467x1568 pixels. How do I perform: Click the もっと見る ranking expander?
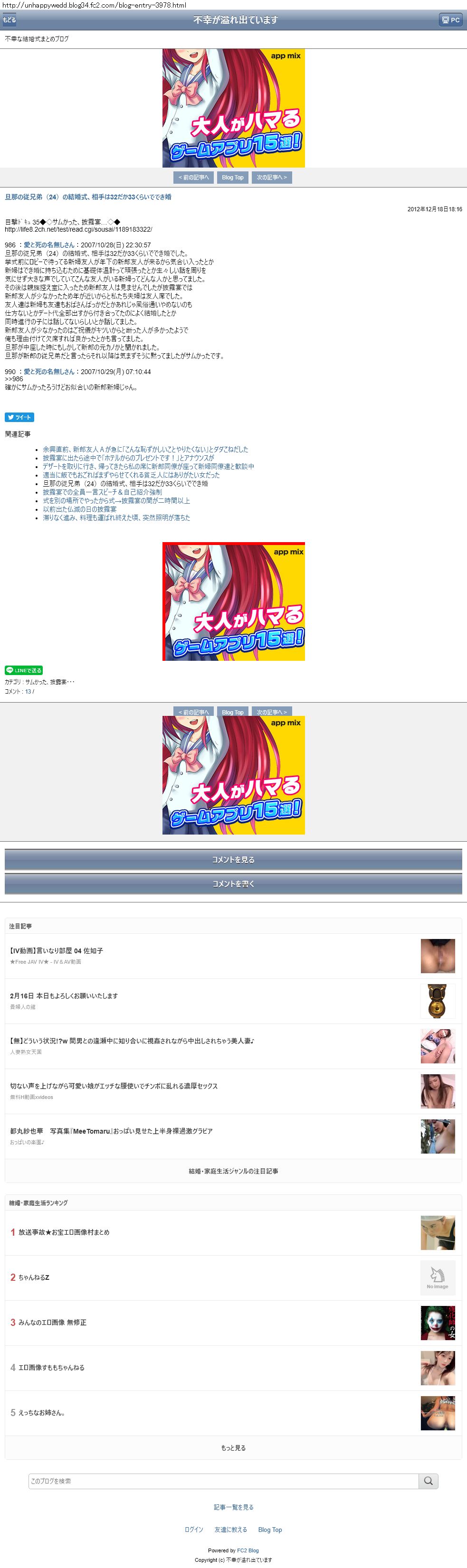coord(233,1448)
